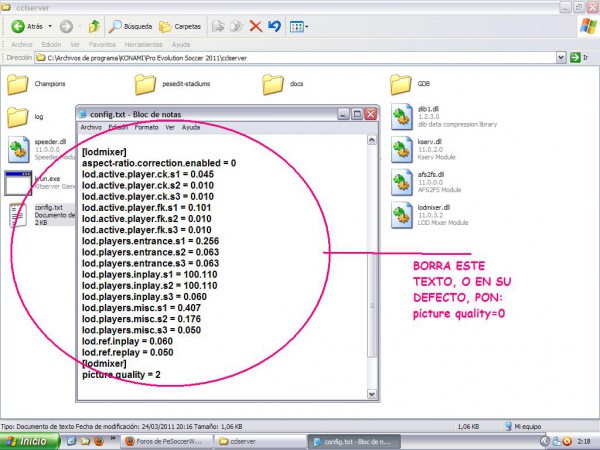The height and width of the screenshot is (450, 600).
Task: Place cursor on 'picture quality = 2' line
Action: coord(121,375)
